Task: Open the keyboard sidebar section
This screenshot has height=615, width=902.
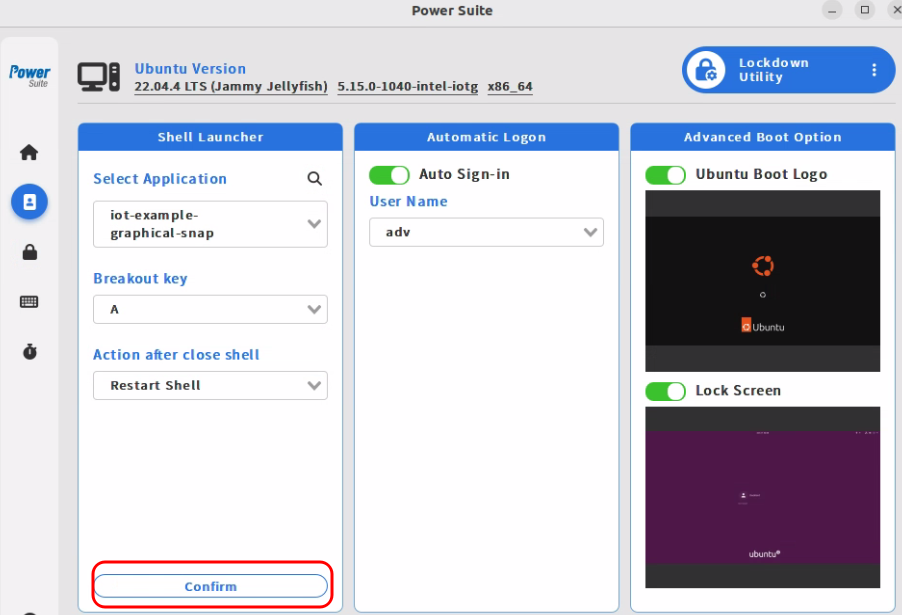Action: pos(29,302)
